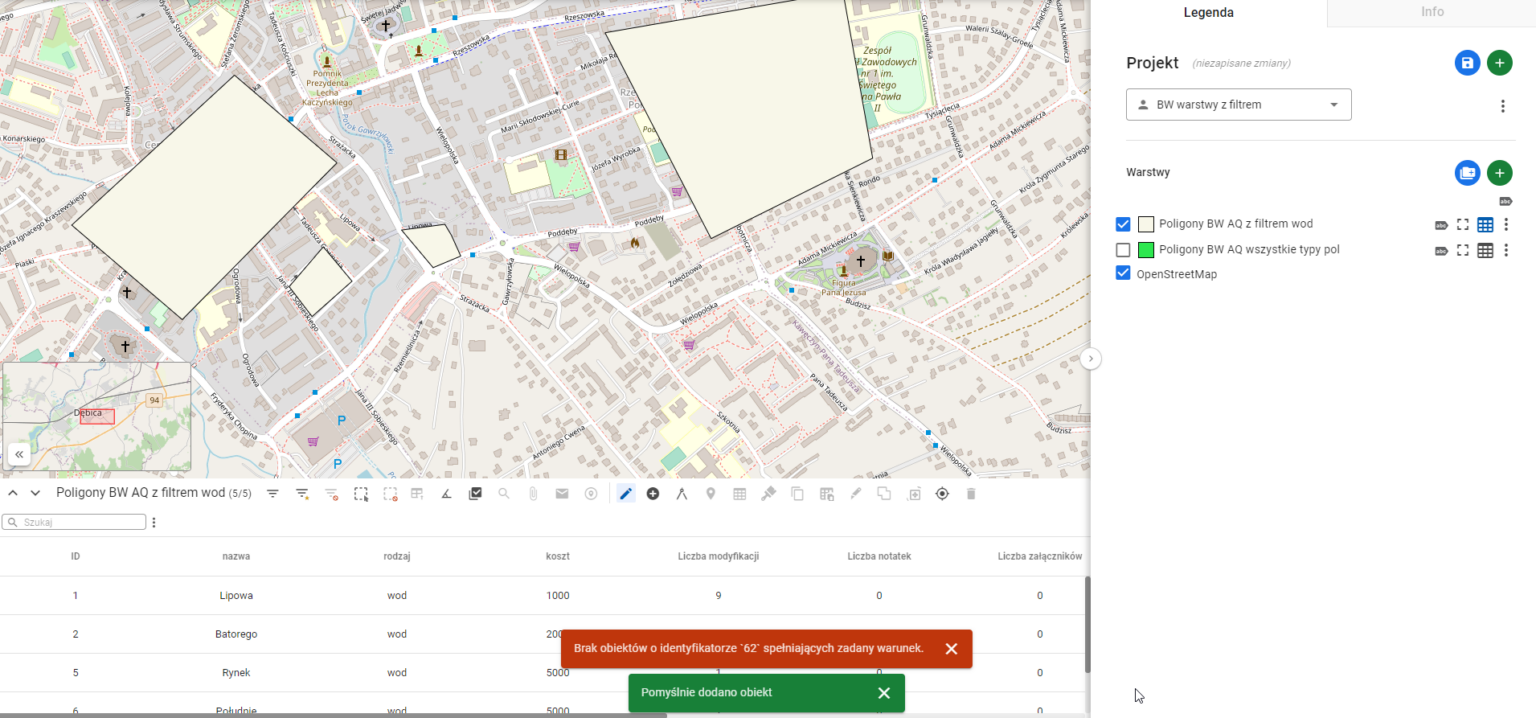Viewport: 1536px width, 718px height.
Task: Zoom to extent of z filtrem wod layer
Action: click(1463, 225)
